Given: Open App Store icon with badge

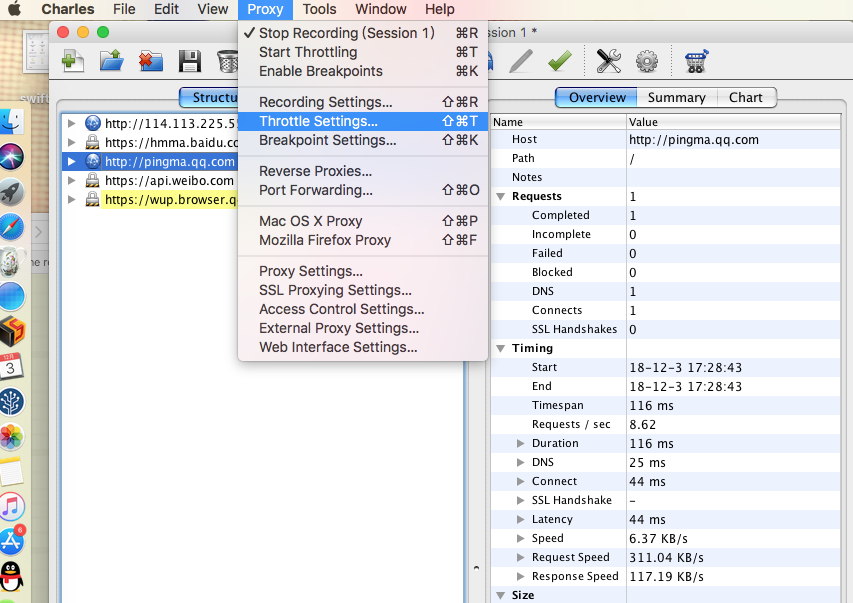Looking at the screenshot, I should tap(12, 540).
